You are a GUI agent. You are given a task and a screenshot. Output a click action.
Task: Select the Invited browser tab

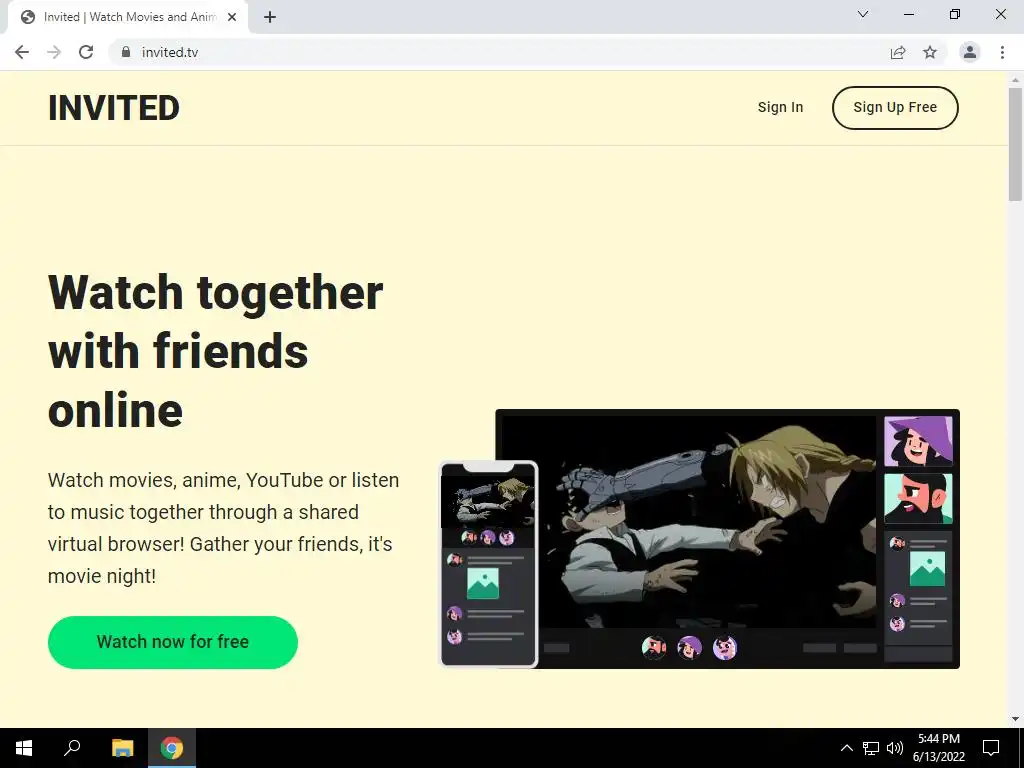click(128, 18)
